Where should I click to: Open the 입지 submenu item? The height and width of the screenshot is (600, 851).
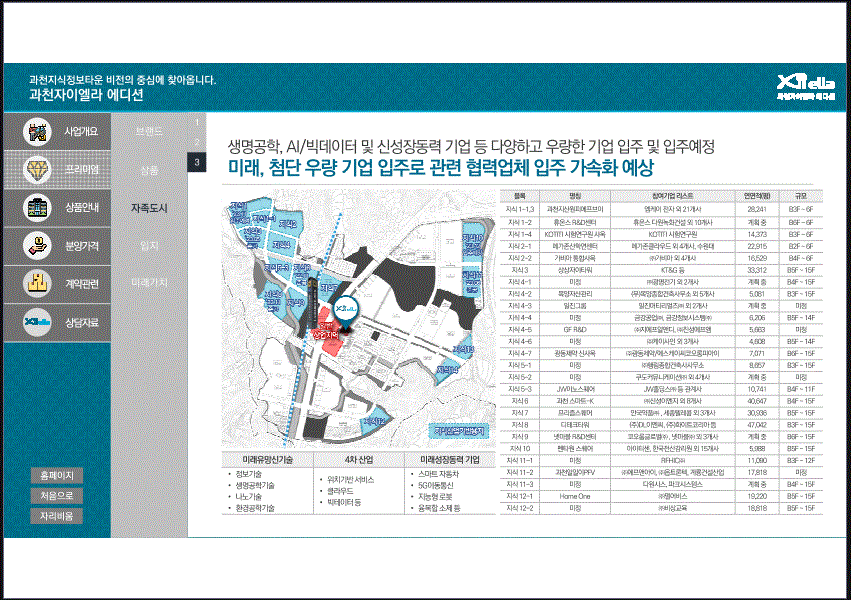pos(149,245)
